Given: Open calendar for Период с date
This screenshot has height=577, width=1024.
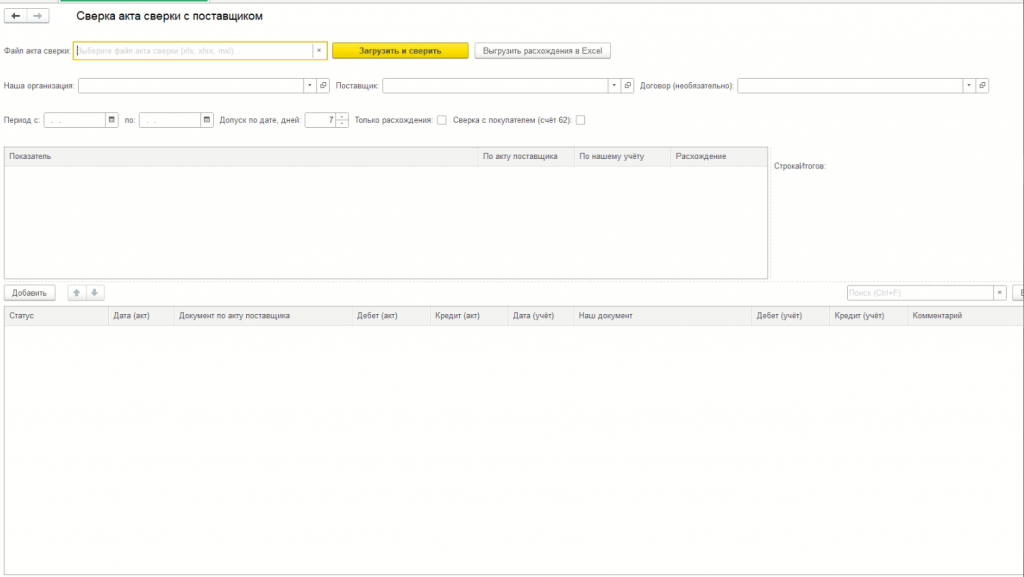Looking at the screenshot, I should point(112,120).
